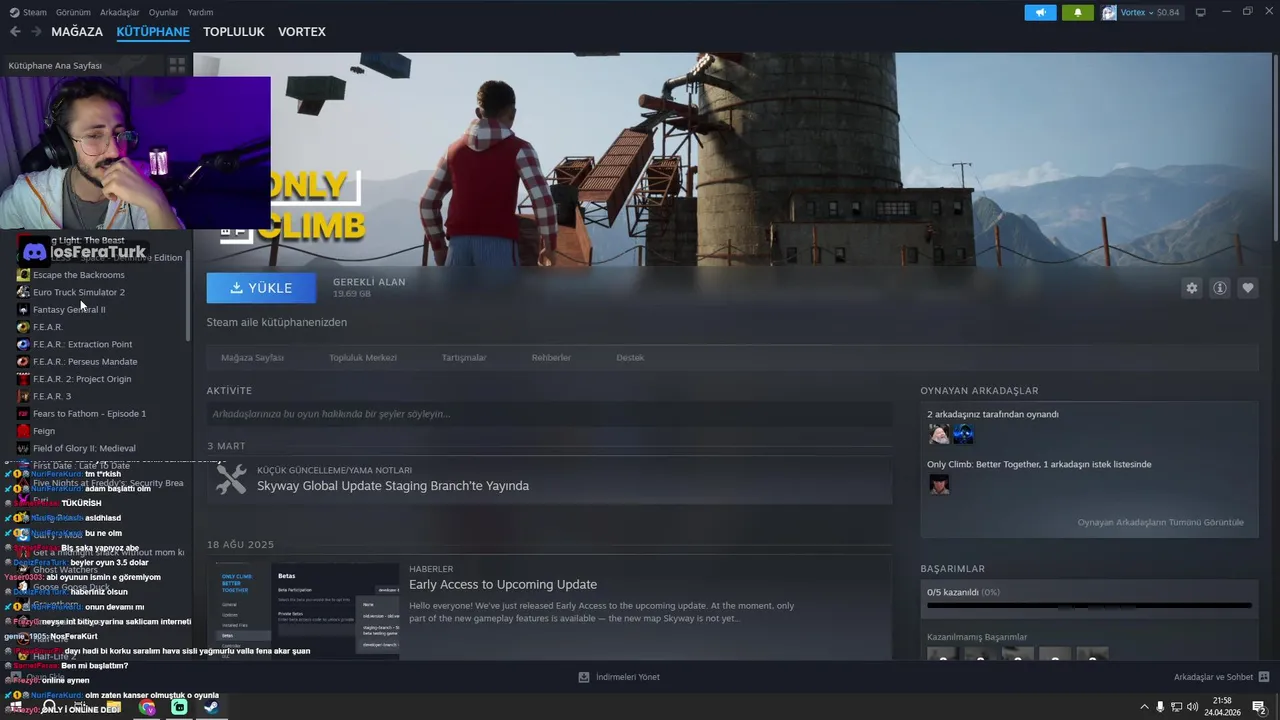This screenshot has height=720, width=1280.
Task: Select Field of Glory II: Medieval icon
Action: click(x=23, y=448)
